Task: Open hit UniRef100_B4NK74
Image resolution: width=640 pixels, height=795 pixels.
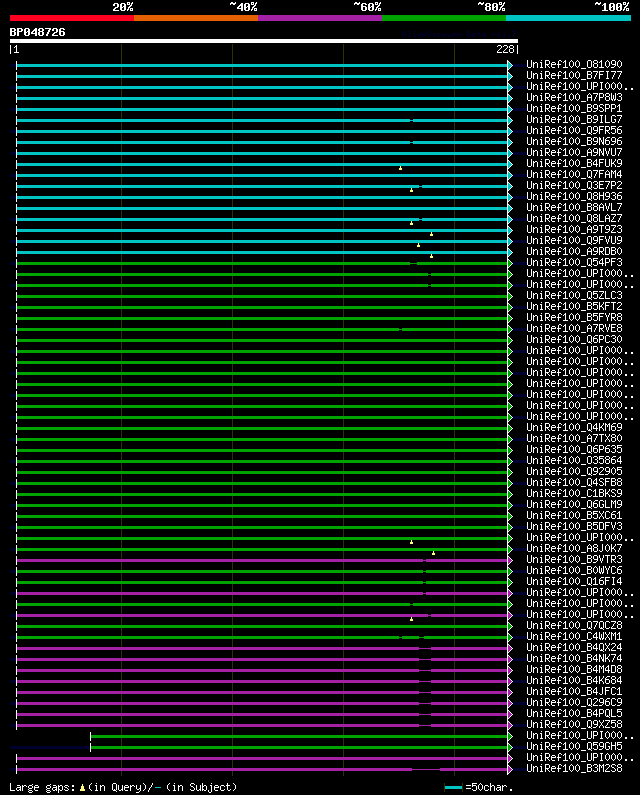Action: 574,659
